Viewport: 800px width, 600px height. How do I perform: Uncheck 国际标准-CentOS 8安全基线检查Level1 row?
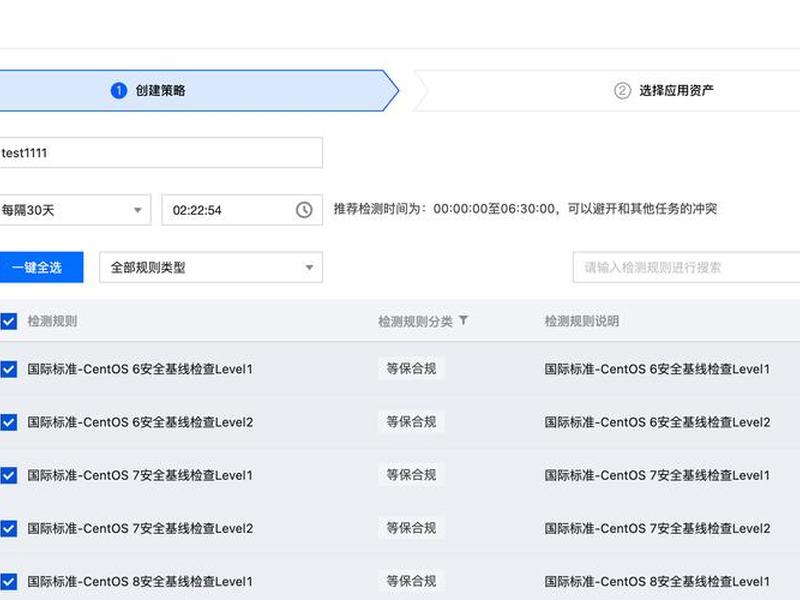tap(9, 581)
